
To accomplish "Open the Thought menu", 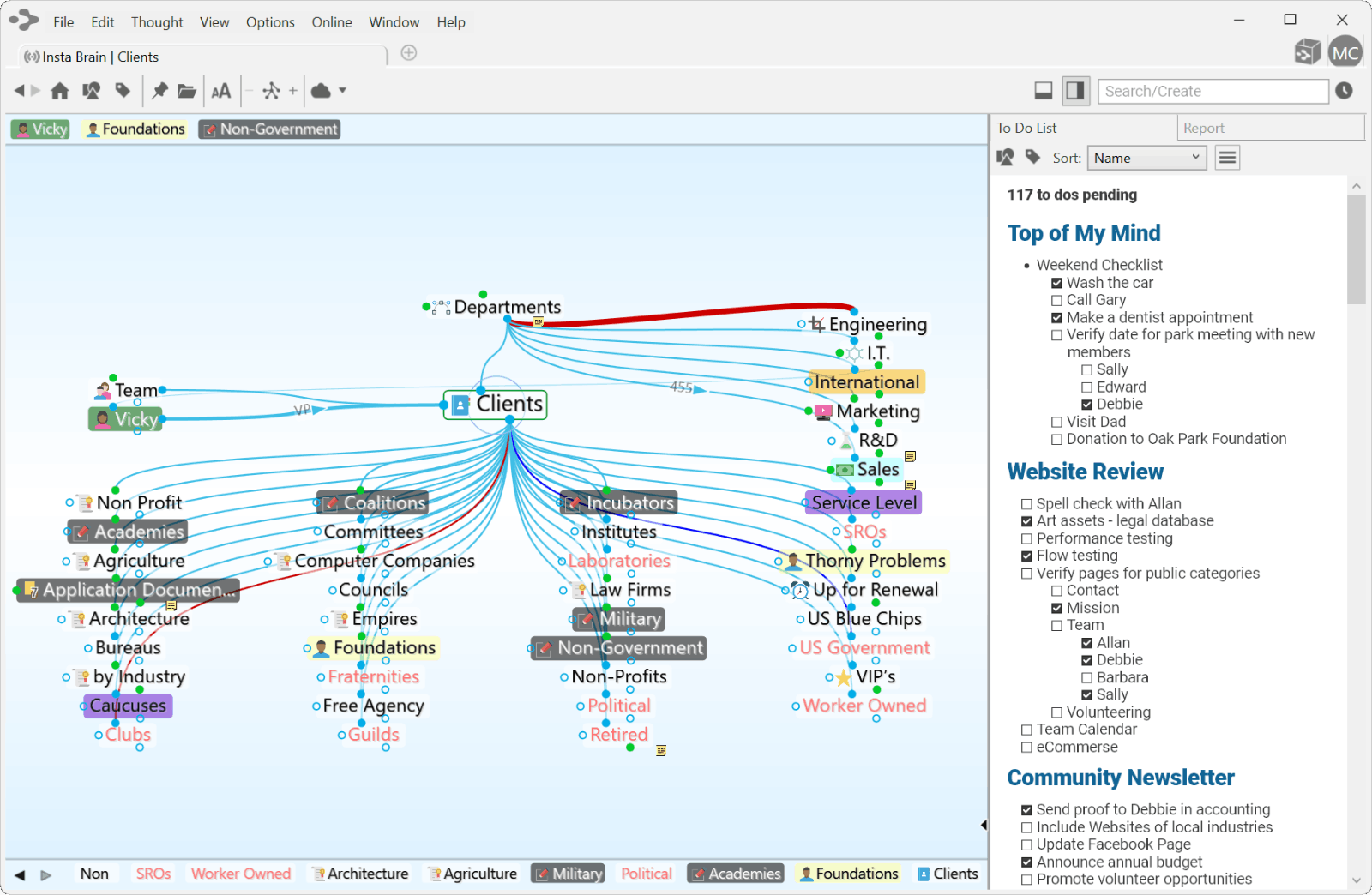I will [x=157, y=22].
